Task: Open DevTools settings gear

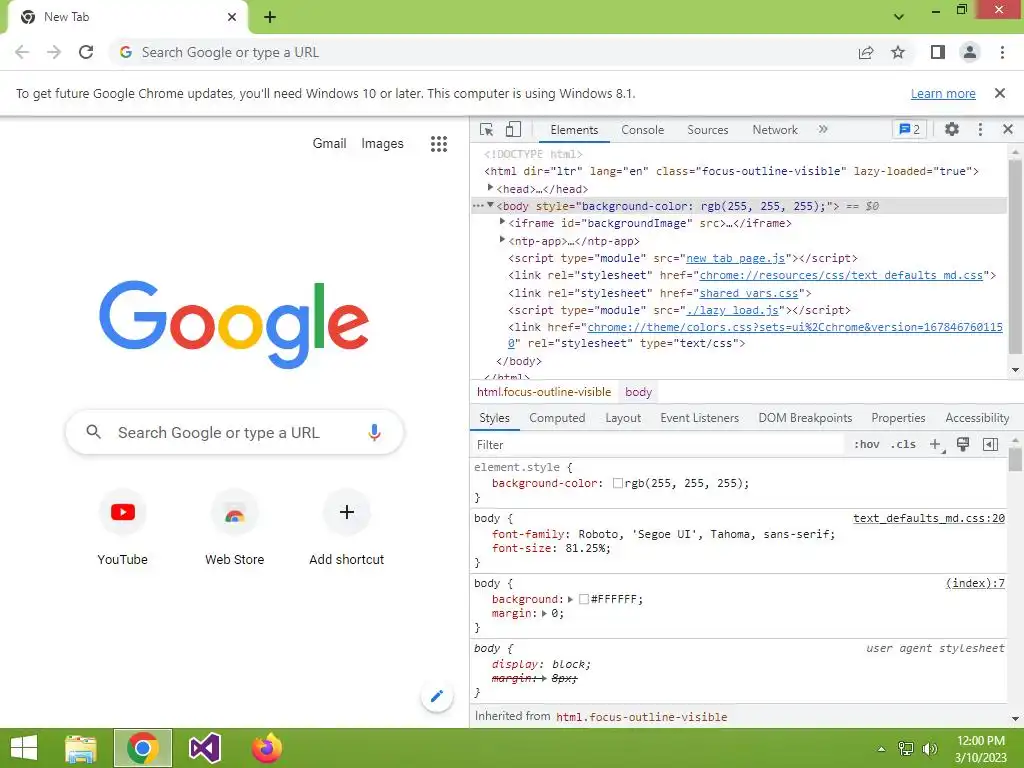Action: [x=952, y=129]
